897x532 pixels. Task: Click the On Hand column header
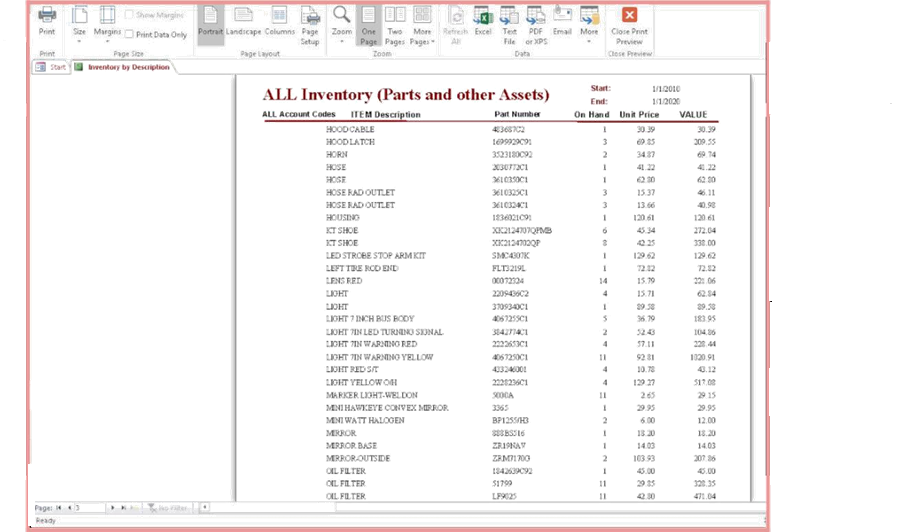(592, 114)
